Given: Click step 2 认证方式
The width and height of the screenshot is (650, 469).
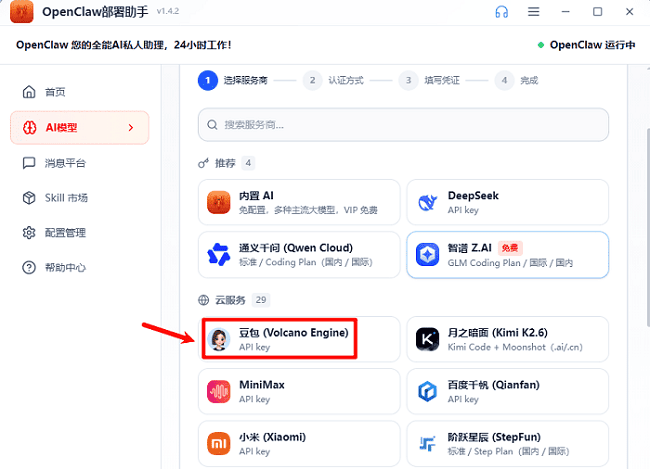Looking at the screenshot, I should (x=333, y=80).
